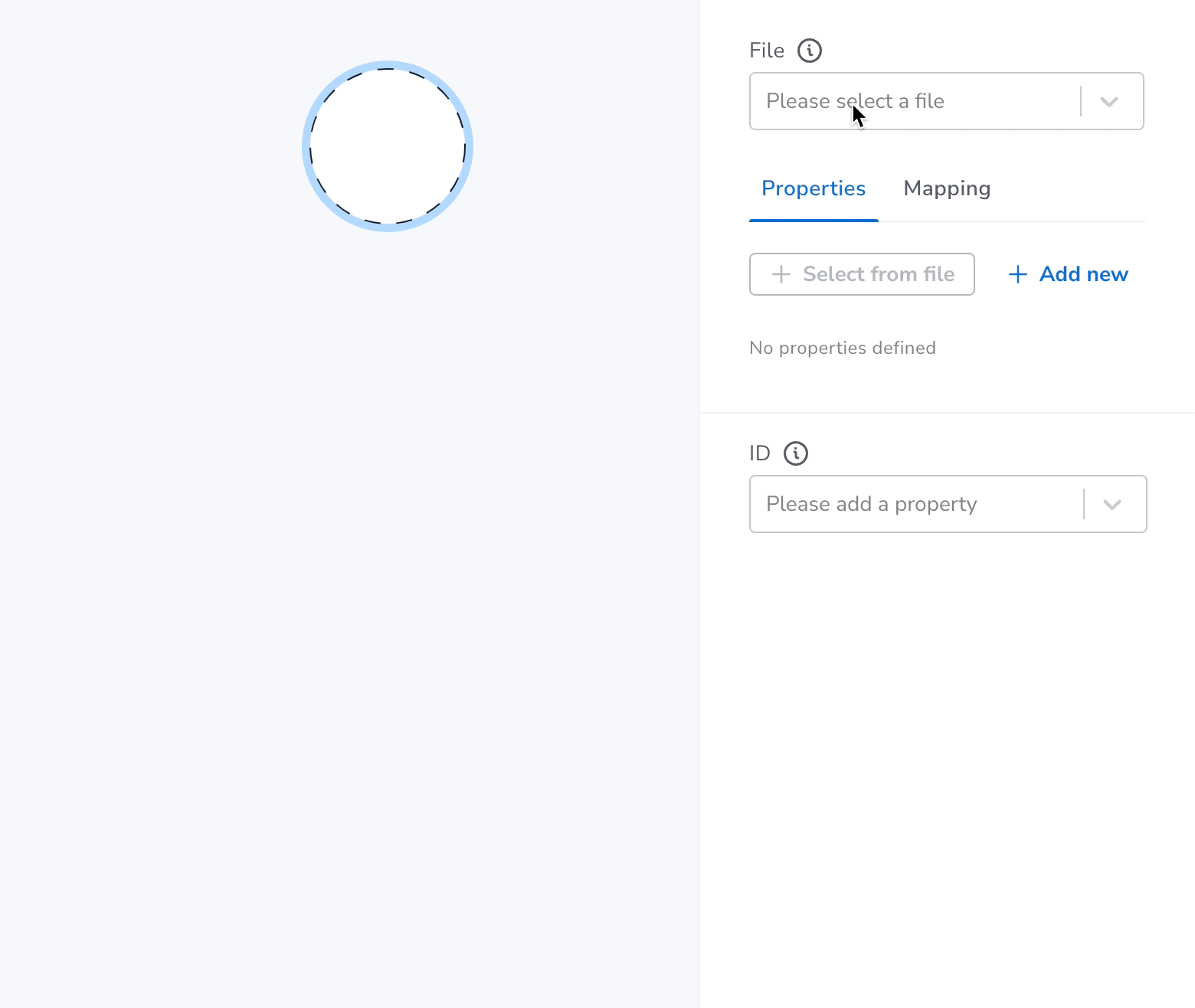Click the File info icon

click(810, 51)
